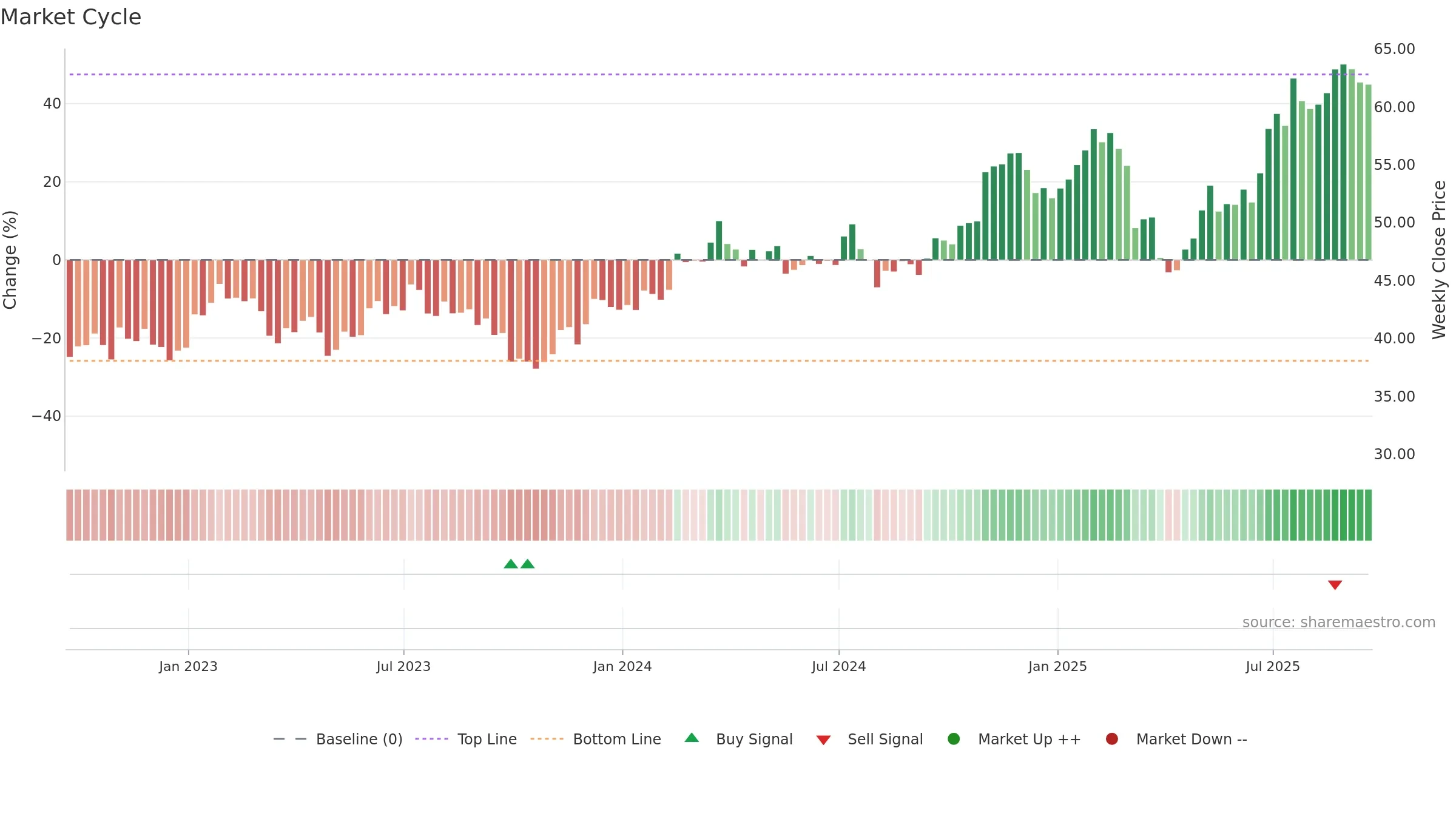Image resolution: width=1456 pixels, height=819 pixels.
Task: Toggle the Sell Signal legend entry
Action: (869, 739)
